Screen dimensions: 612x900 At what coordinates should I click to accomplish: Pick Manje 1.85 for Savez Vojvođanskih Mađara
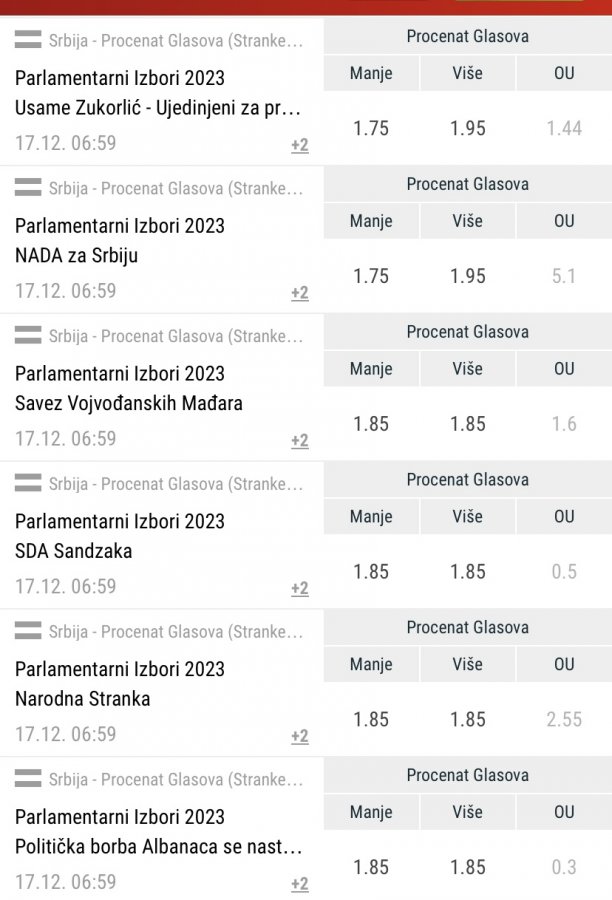pos(371,424)
